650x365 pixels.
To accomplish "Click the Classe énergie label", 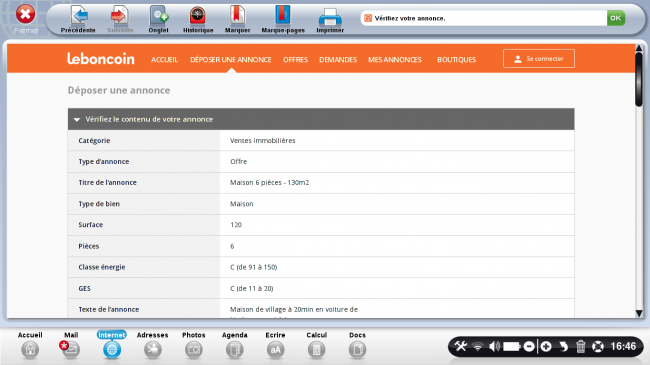I will [102, 267].
